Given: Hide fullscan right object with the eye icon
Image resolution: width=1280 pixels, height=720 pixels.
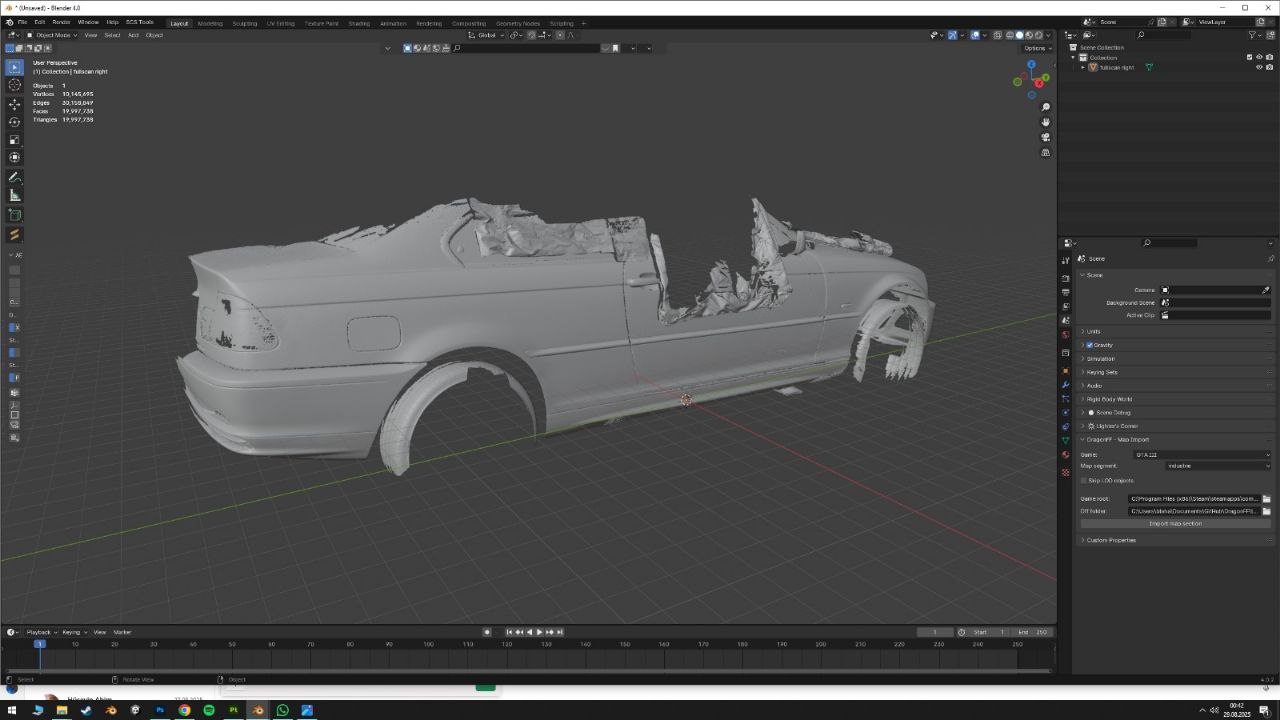Looking at the screenshot, I should click(1259, 68).
